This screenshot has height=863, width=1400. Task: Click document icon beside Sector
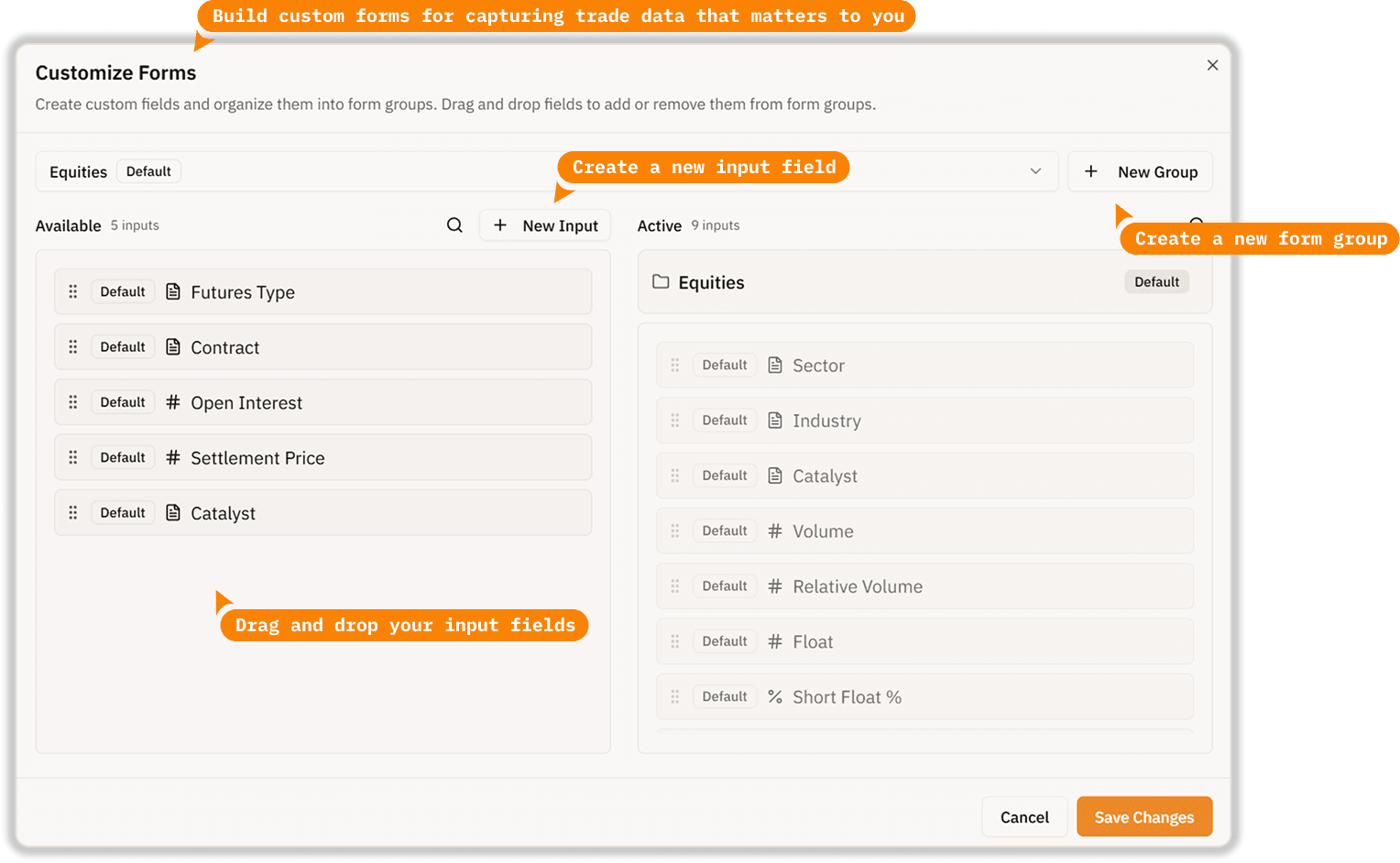tap(775, 366)
